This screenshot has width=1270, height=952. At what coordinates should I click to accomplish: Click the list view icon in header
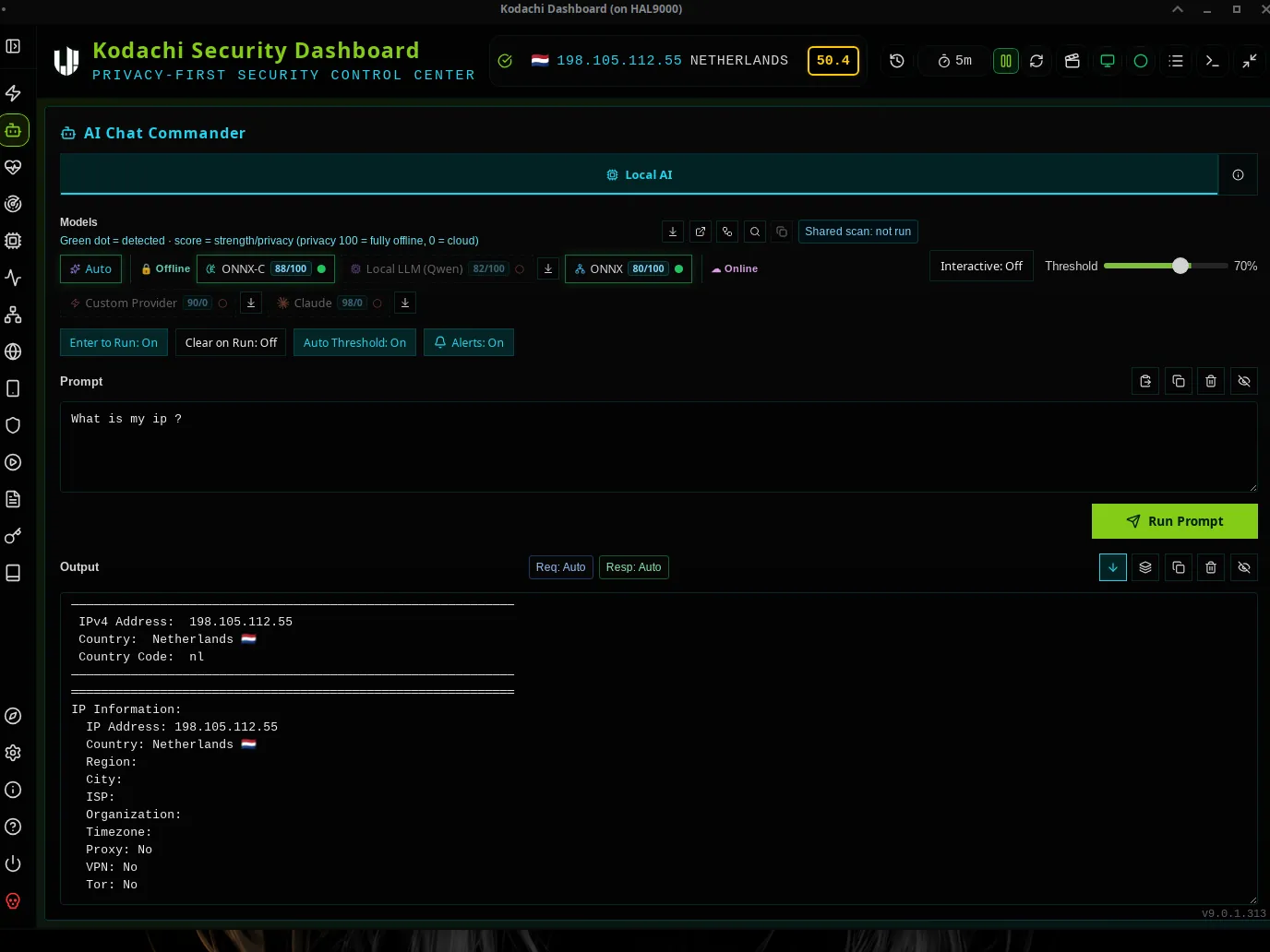[1176, 61]
